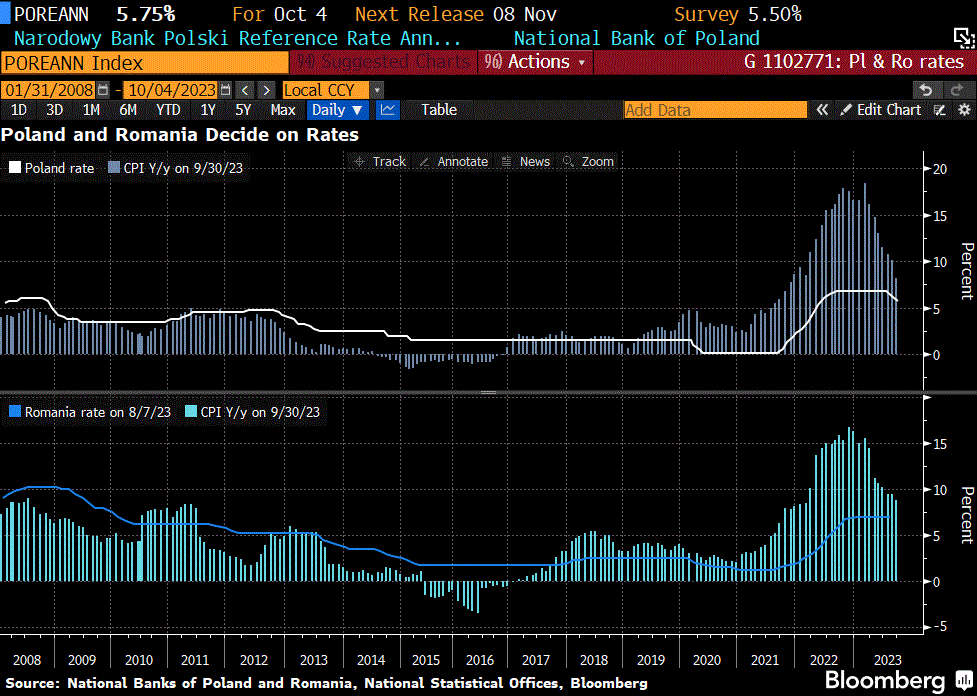
Task: Click Narodowy Bank Polski Reference Rate description
Action: click(x=237, y=39)
